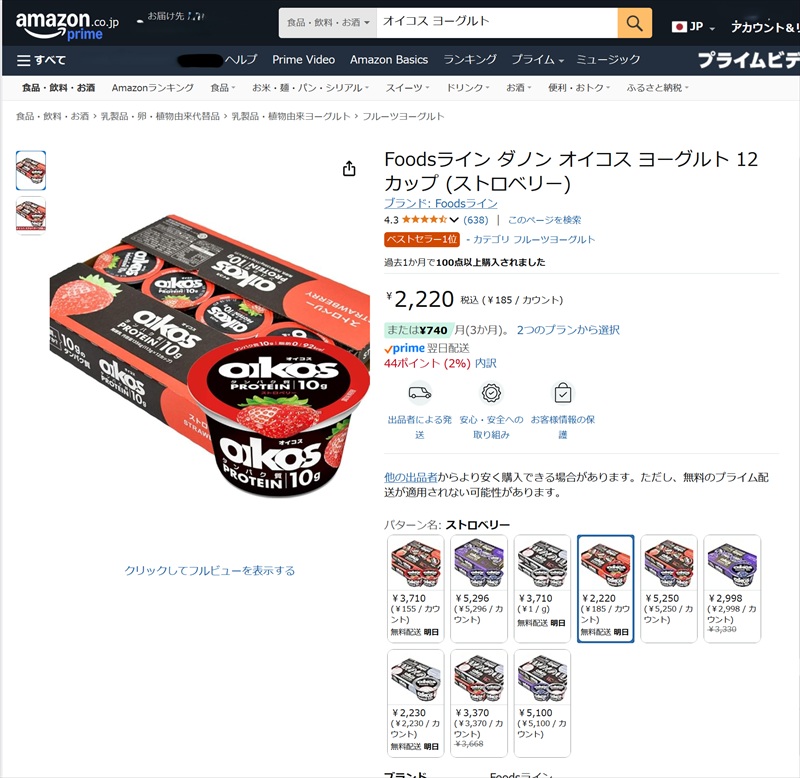Image resolution: width=800 pixels, height=778 pixels.
Task: Click 2つのプランから選択 link
Action: point(568,330)
